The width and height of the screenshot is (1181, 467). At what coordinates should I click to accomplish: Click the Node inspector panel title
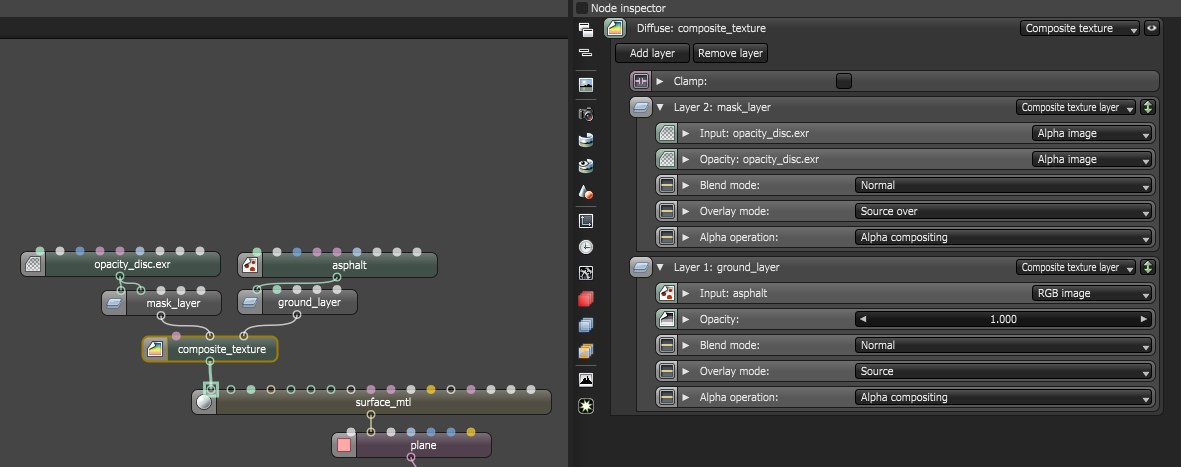click(628, 8)
